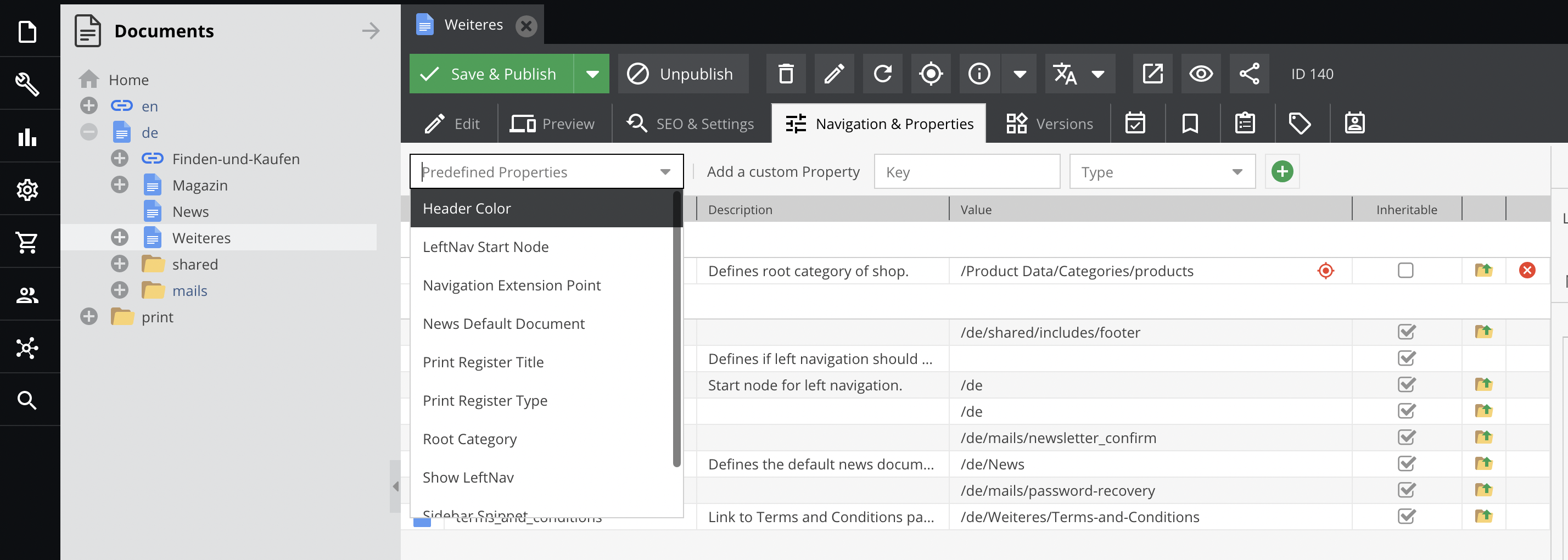Screen dimensions: 1568x560
Task: Open the Magazin document in tree
Action: point(200,185)
